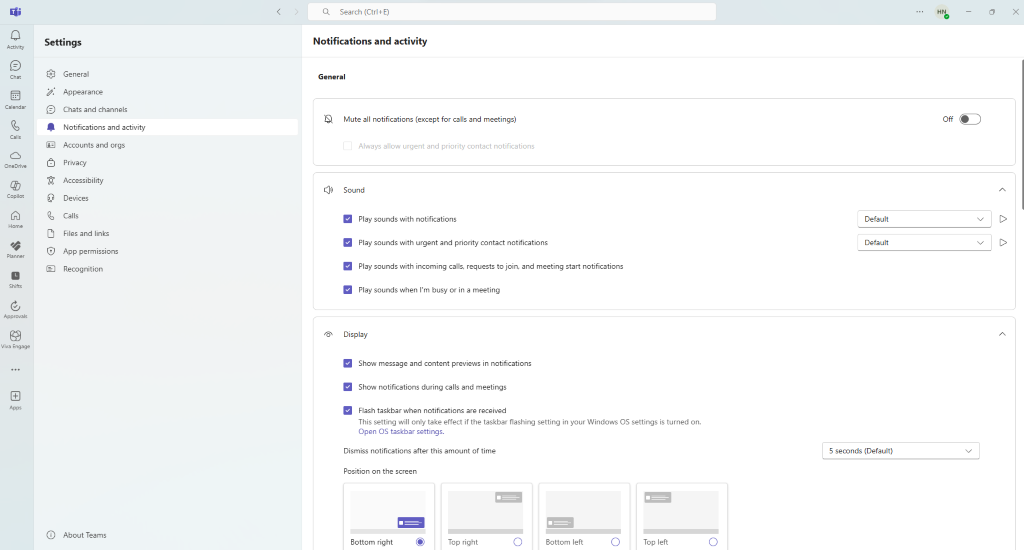Choose the Top right position thumbnail
The width and height of the screenshot is (1024, 550).
486,512
